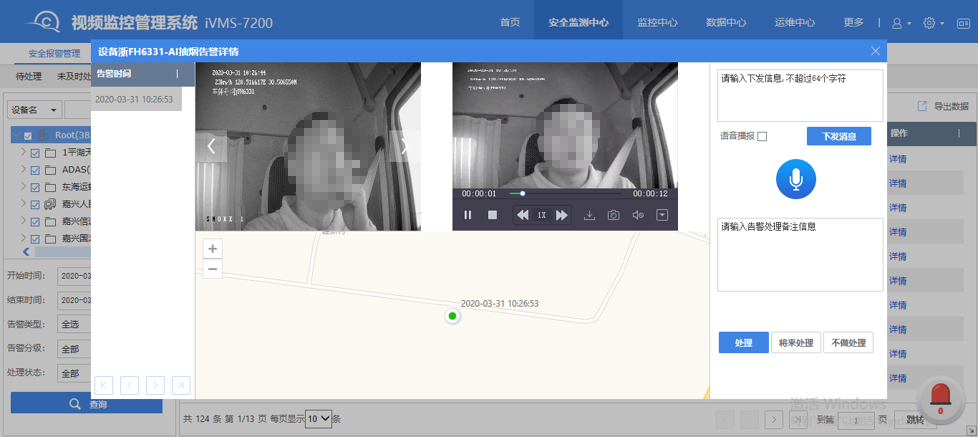Focus the alarm remark field 请输入告警处理备注信息

[x=800, y=254]
